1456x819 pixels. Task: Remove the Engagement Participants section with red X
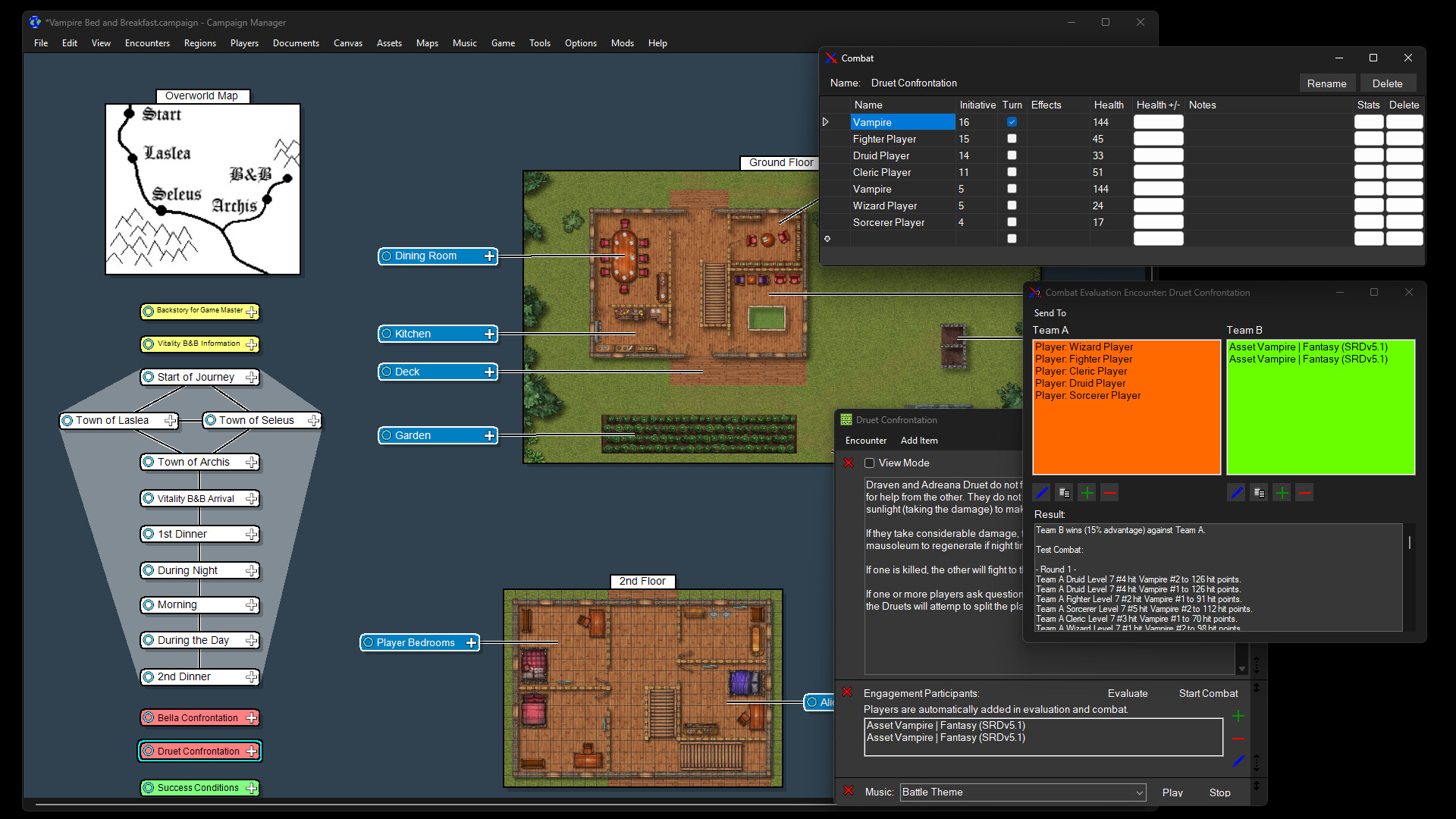(x=848, y=692)
